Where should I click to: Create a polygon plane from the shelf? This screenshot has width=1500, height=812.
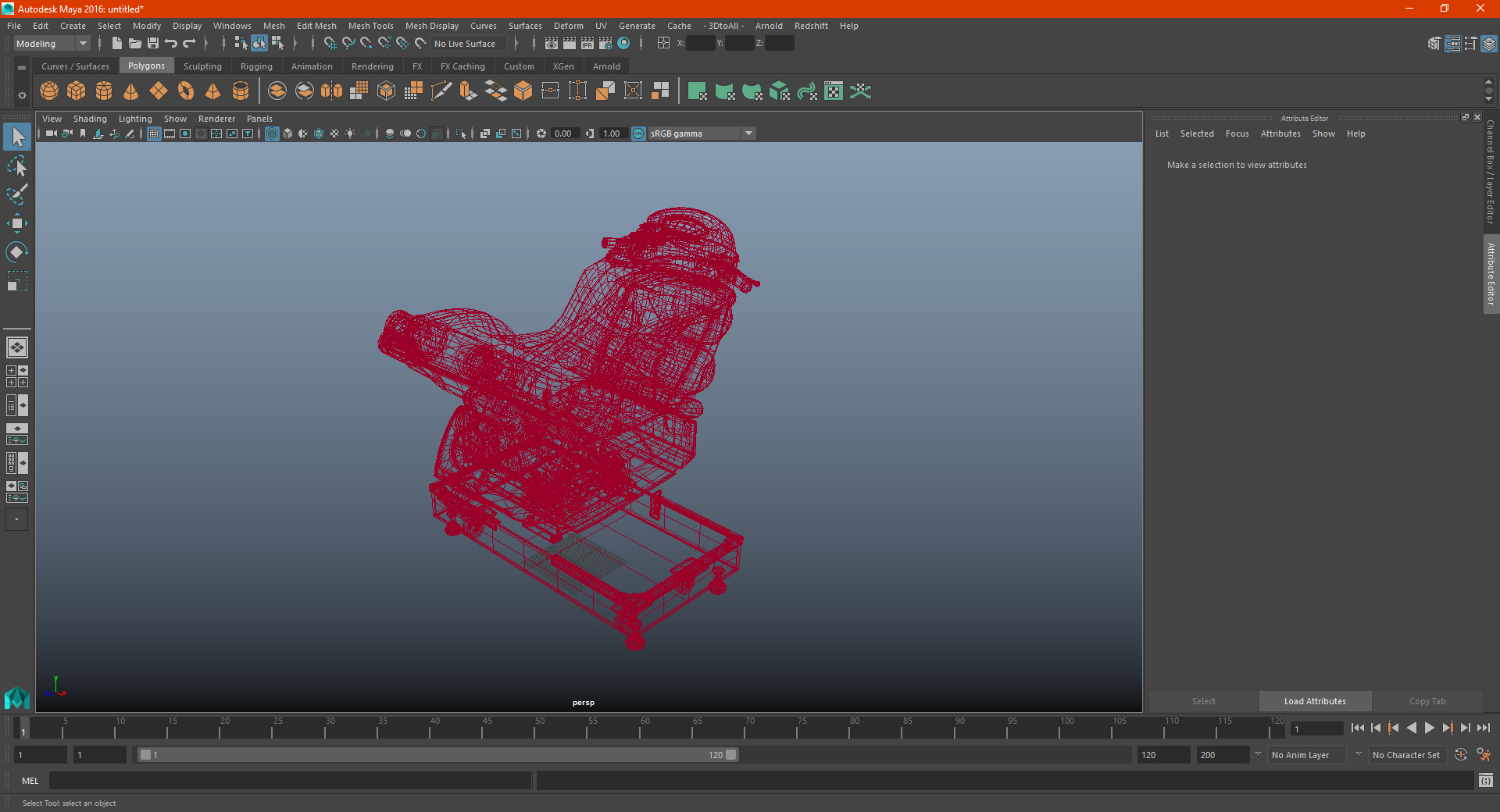(159, 91)
